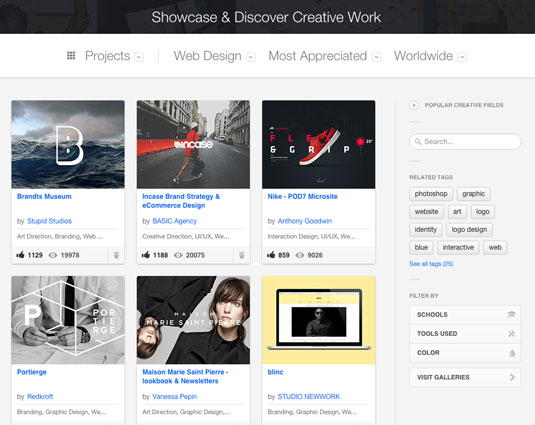Open the Most Appreciated sort dropdown
The width and height of the screenshot is (535, 425).
[x=377, y=57]
